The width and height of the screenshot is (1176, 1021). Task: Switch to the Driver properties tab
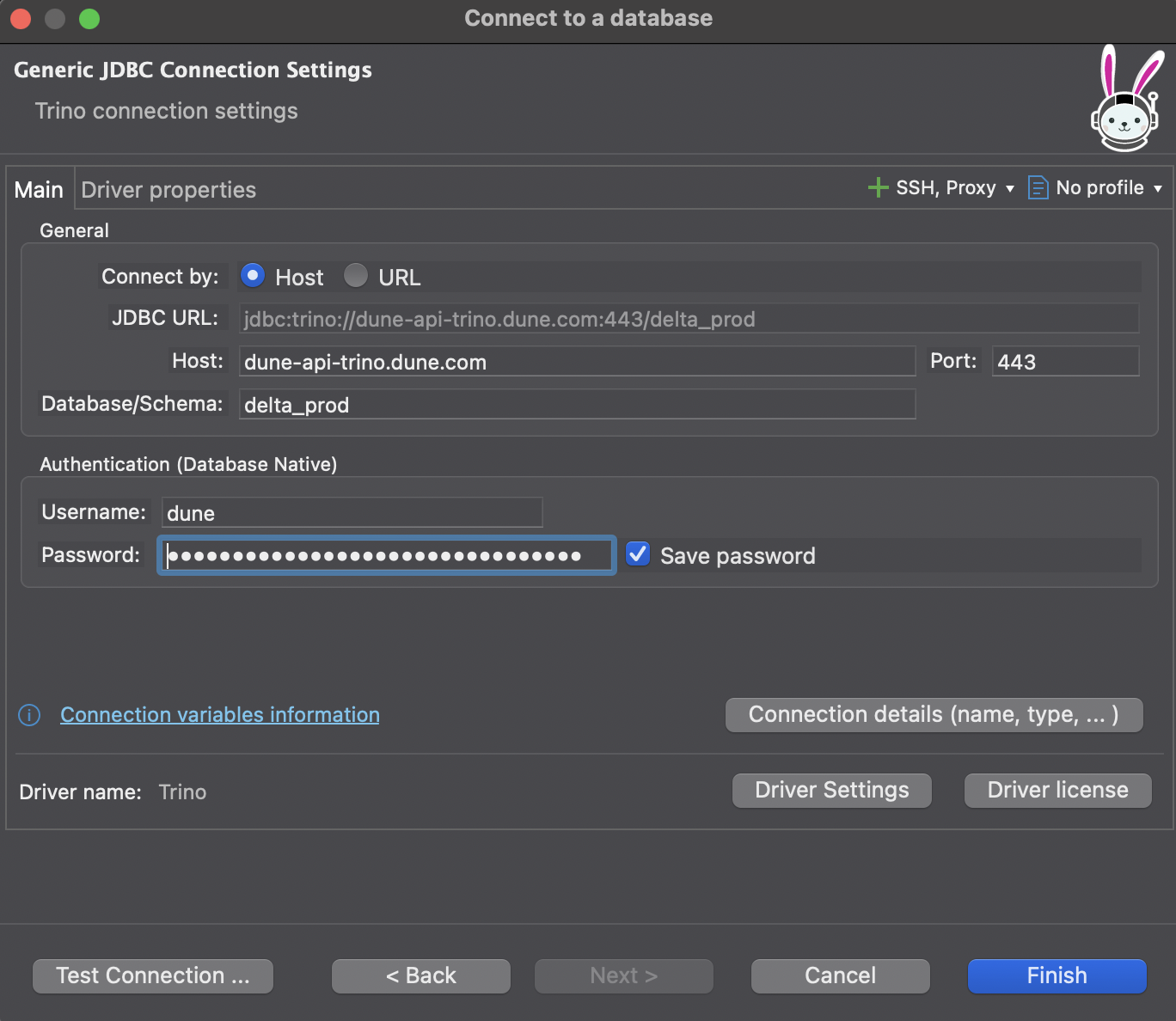(x=168, y=190)
